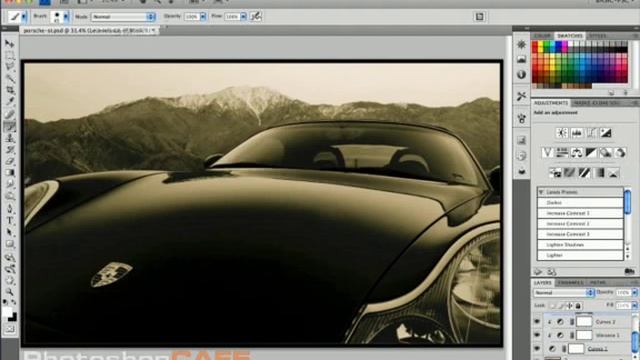Open the Flow slider arrow

pos(243,17)
